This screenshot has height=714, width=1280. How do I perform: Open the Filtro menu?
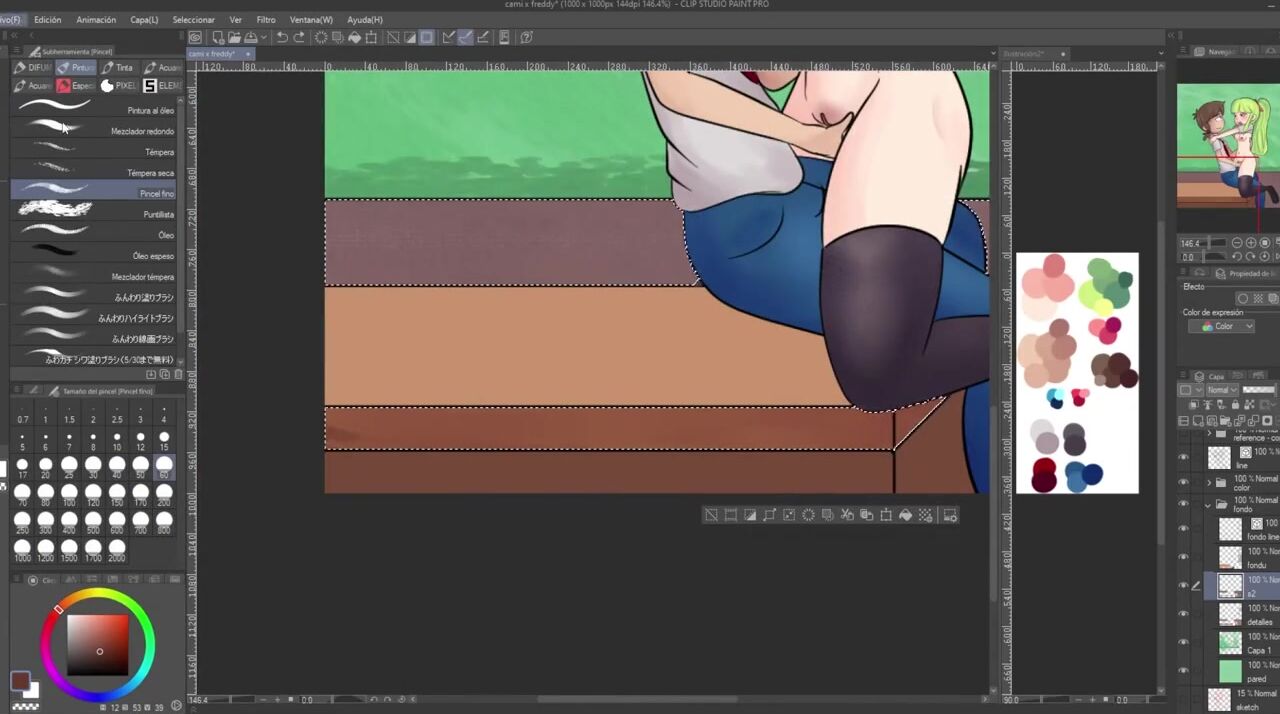(x=266, y=20)
